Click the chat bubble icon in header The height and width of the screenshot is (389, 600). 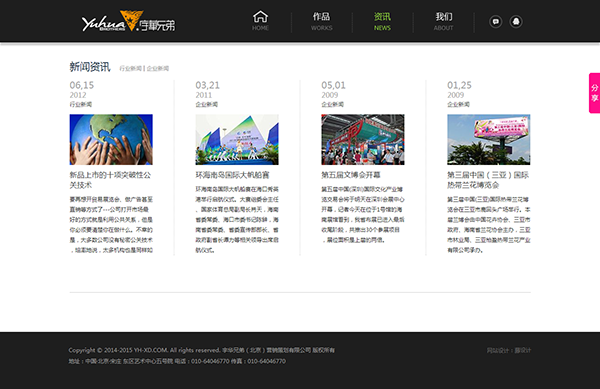click(496, 21)
